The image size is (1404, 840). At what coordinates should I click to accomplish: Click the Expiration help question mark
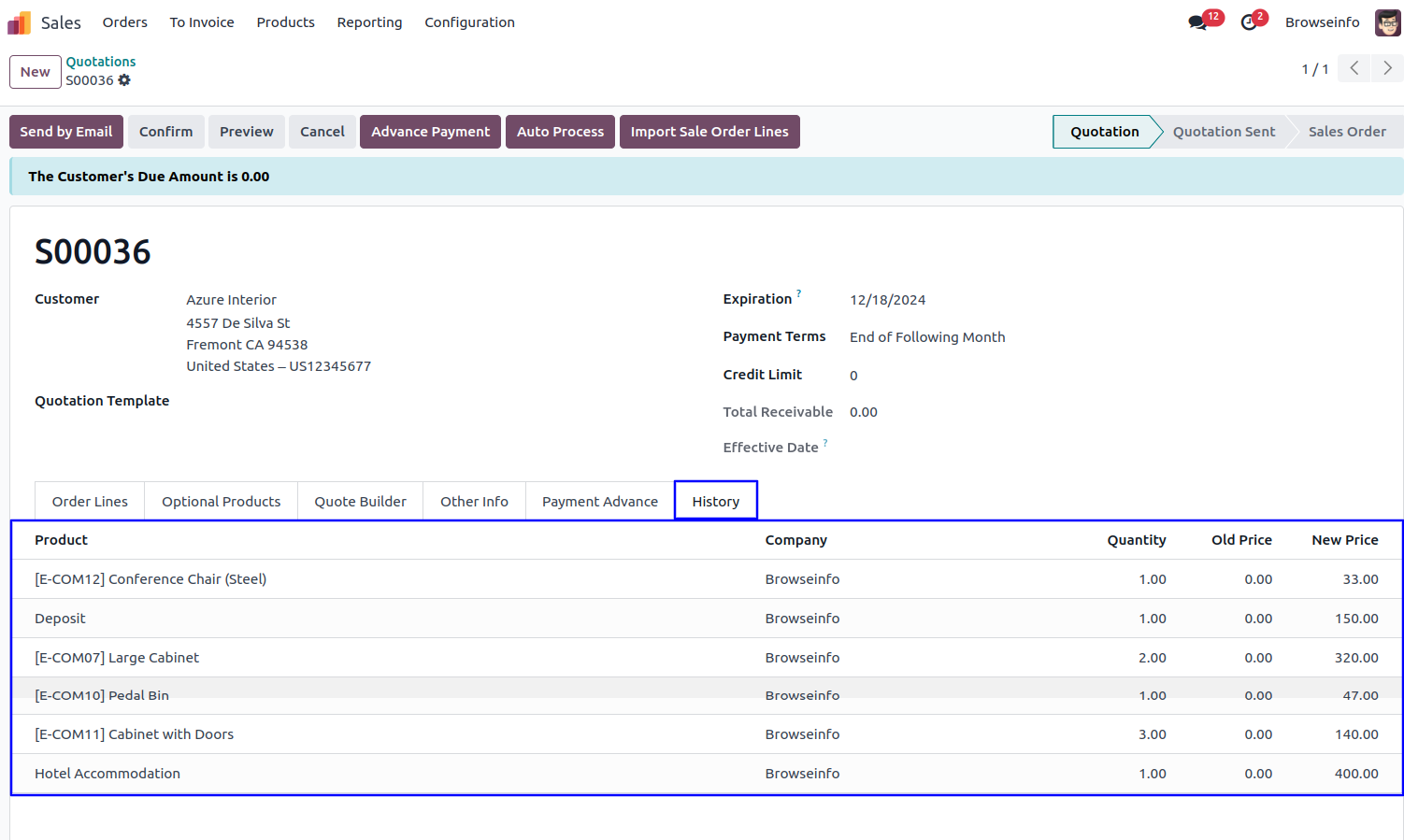tap(799, 293)
